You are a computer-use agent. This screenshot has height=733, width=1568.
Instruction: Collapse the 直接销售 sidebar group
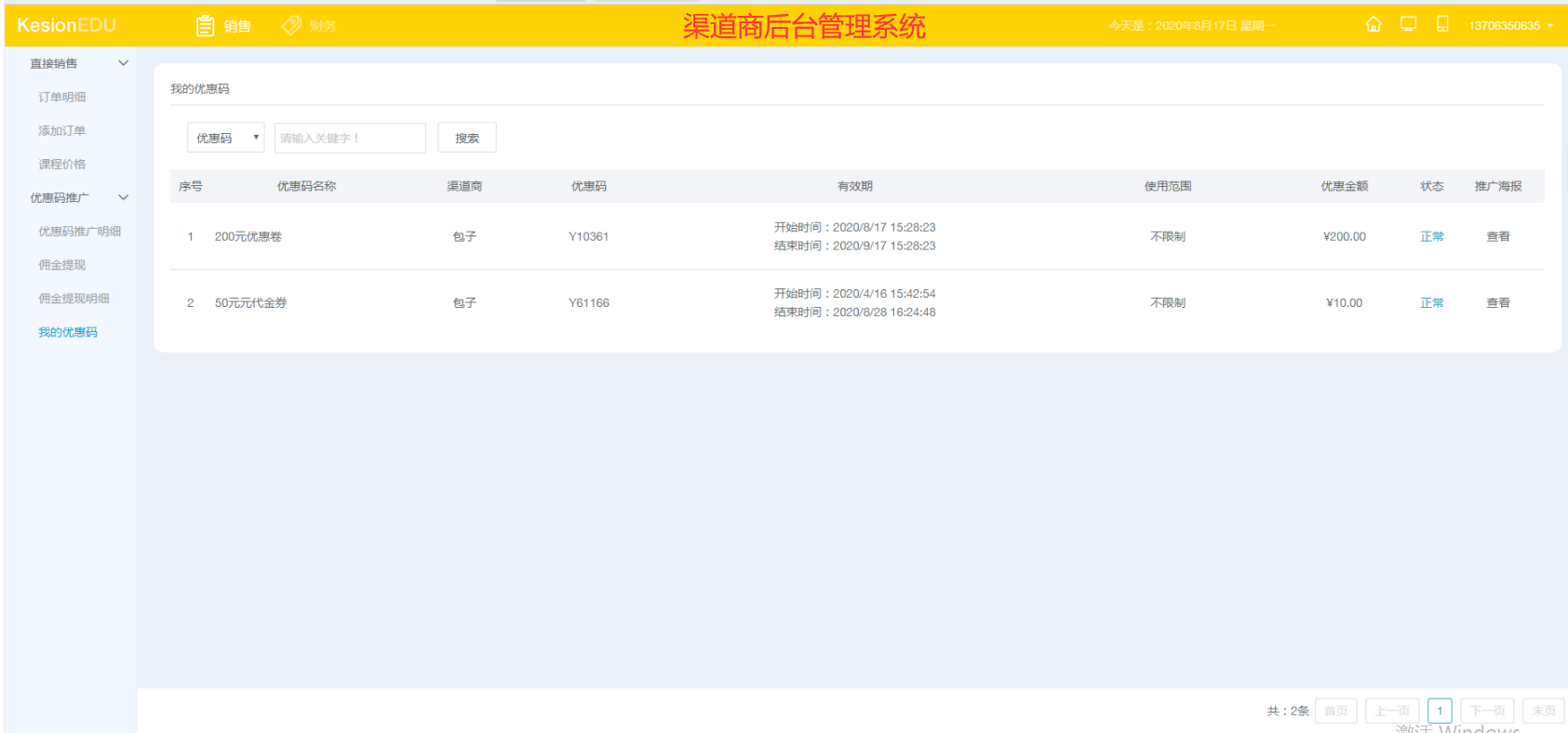79,63
